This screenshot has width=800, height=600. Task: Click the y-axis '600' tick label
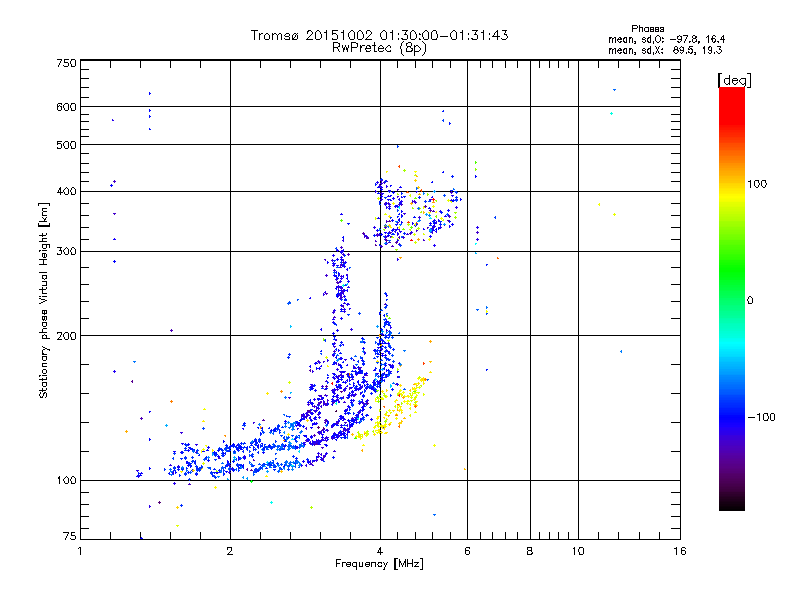pyautogui.click(x=66, y=107)
